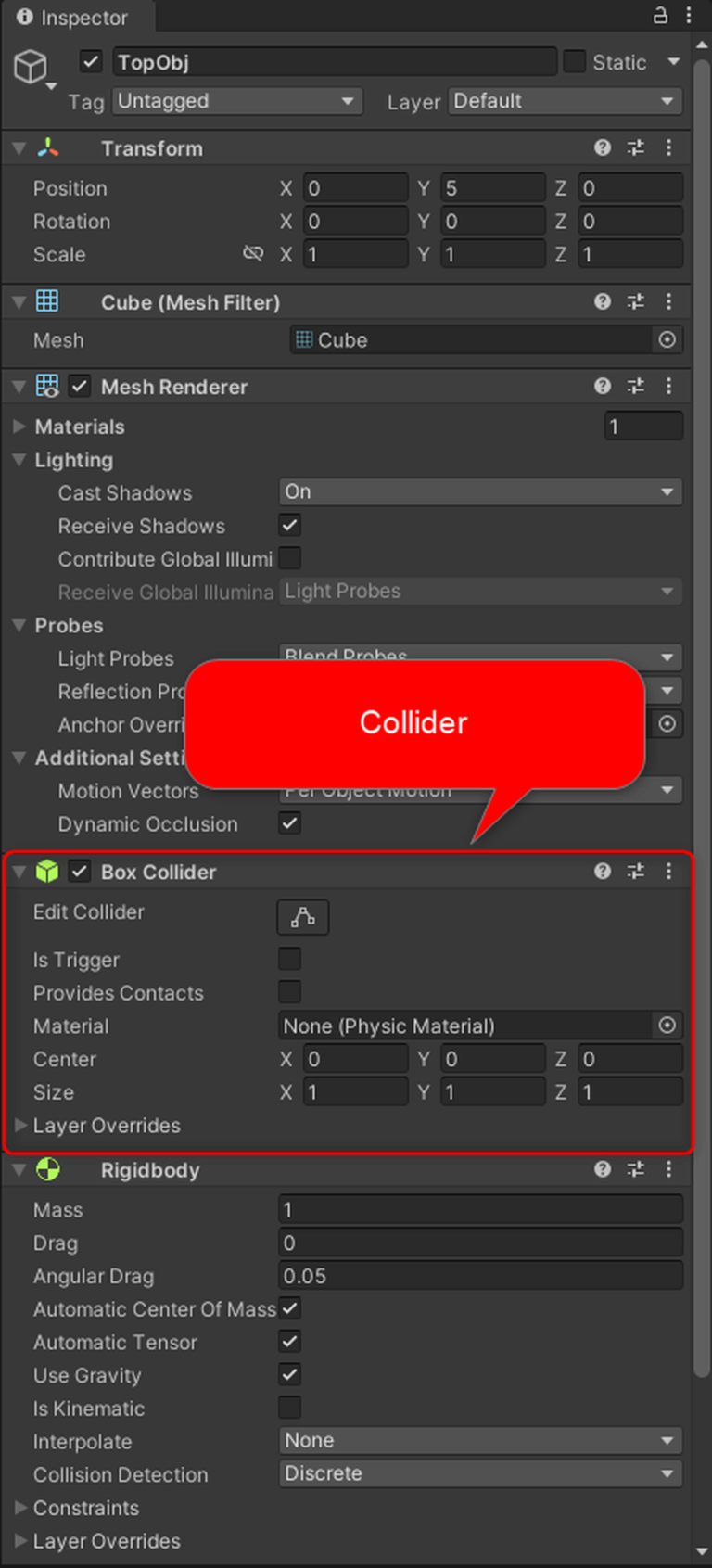Open the Physic Material object picker
Image resolution: width=712 pixels, height=1568 pixels.
(667, 1026)
